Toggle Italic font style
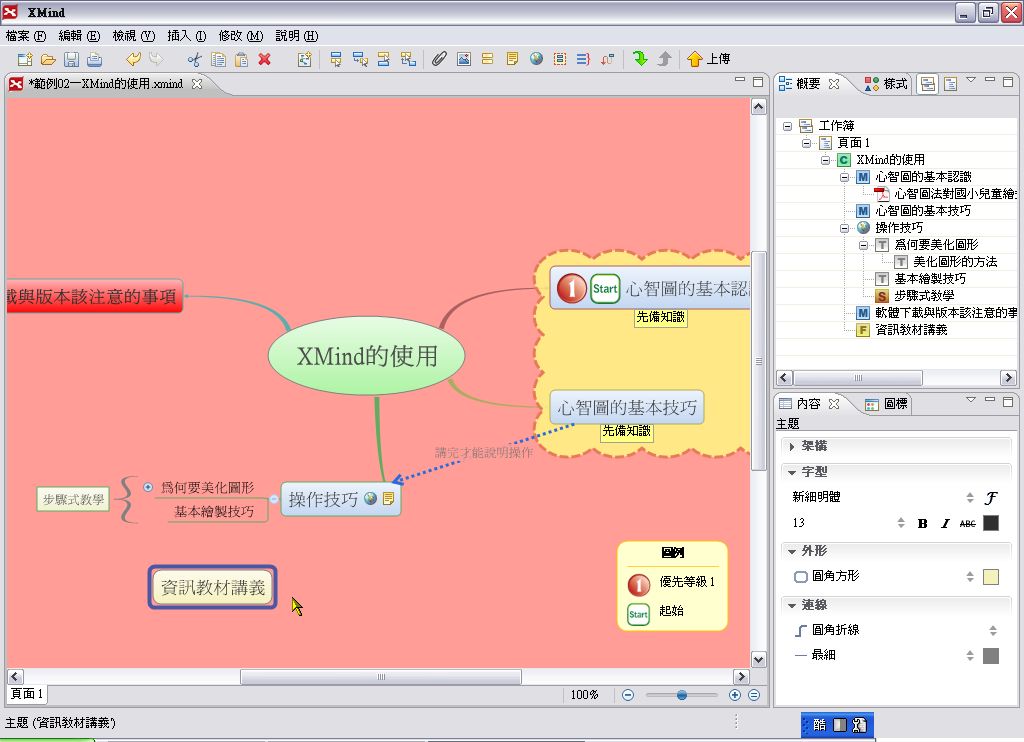 [945, 523]
